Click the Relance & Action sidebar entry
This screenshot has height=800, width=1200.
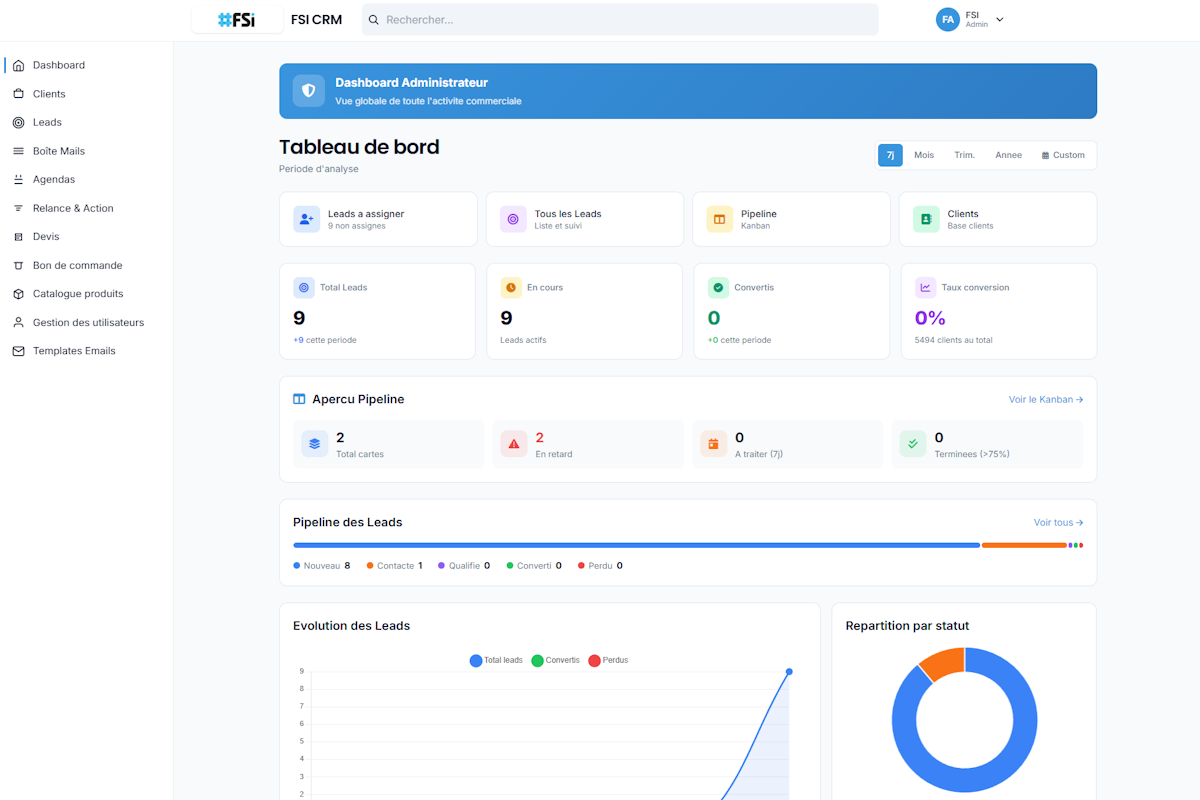pos(73,207)
